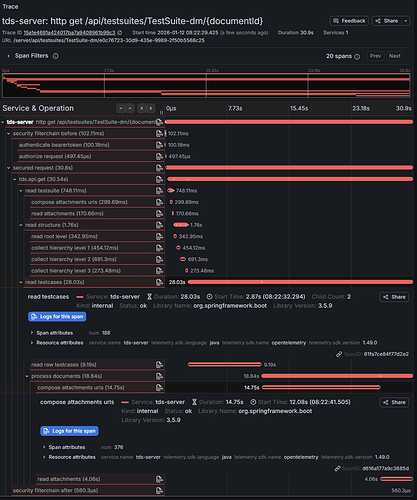Open logs icon for read testsuite row
Screen dimensions: 417x500
(159, 191)
